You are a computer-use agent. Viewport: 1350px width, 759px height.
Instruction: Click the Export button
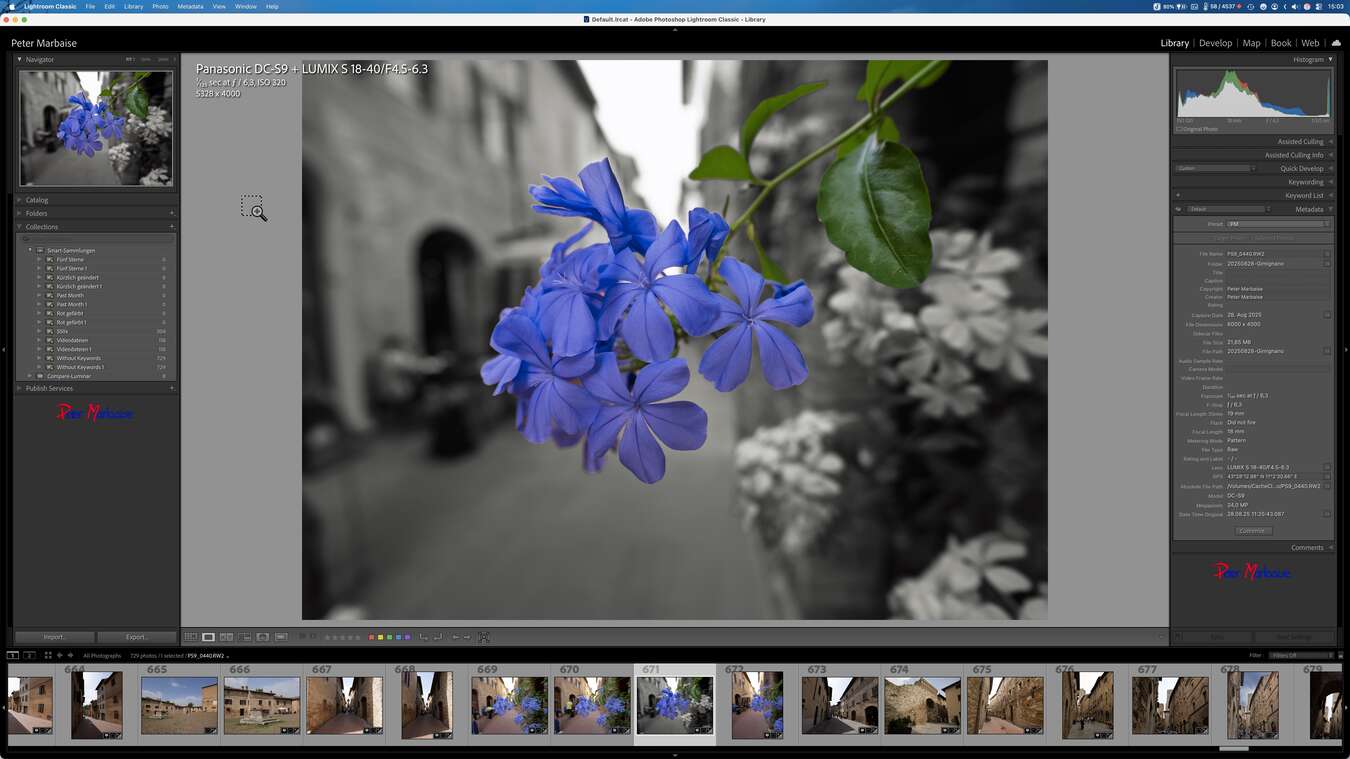[137, 637]
